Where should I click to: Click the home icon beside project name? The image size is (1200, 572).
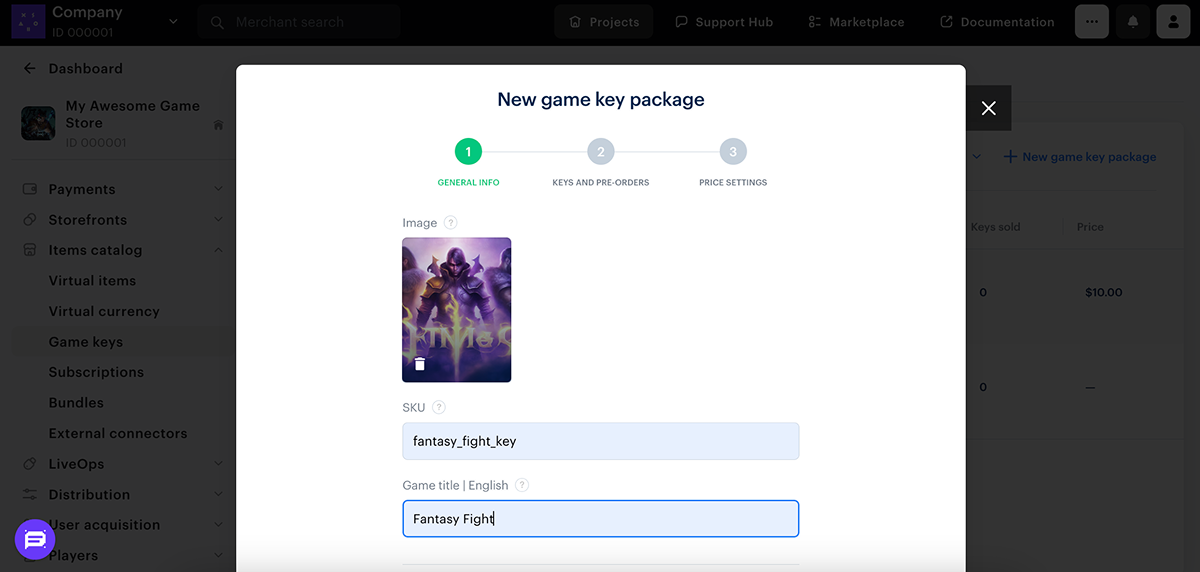point(218,125)
